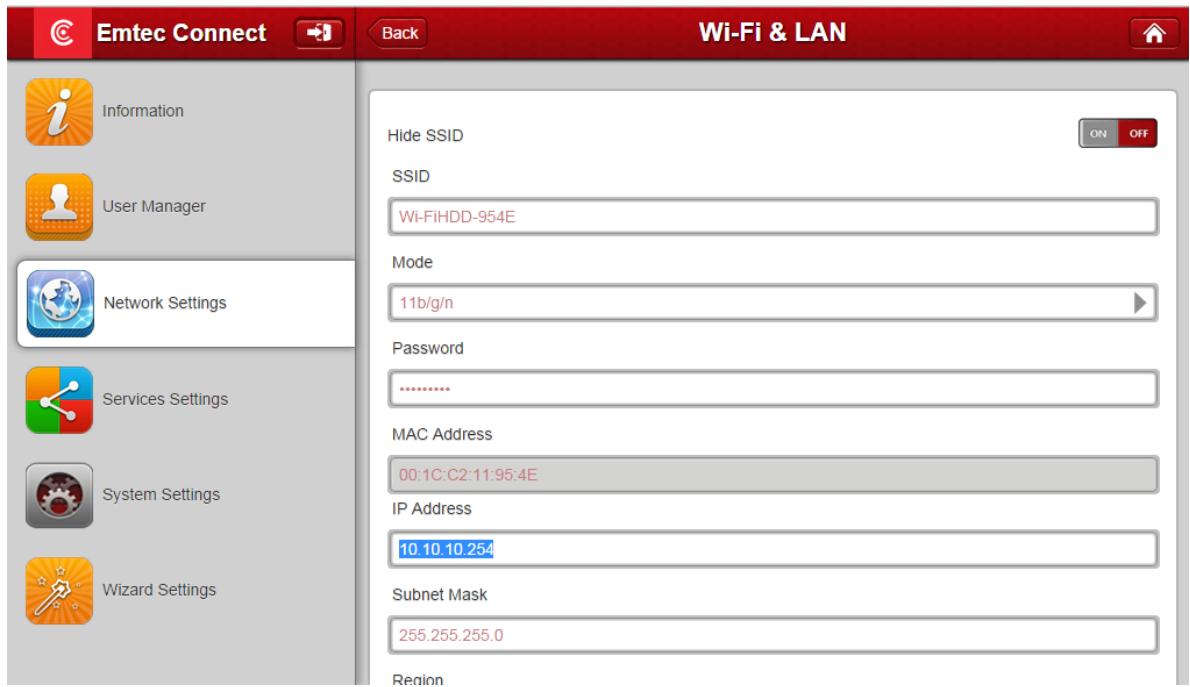Toggle the Hide SSID switch
This screenshot has height=687, width=1190.
(x=1117, y=134)
